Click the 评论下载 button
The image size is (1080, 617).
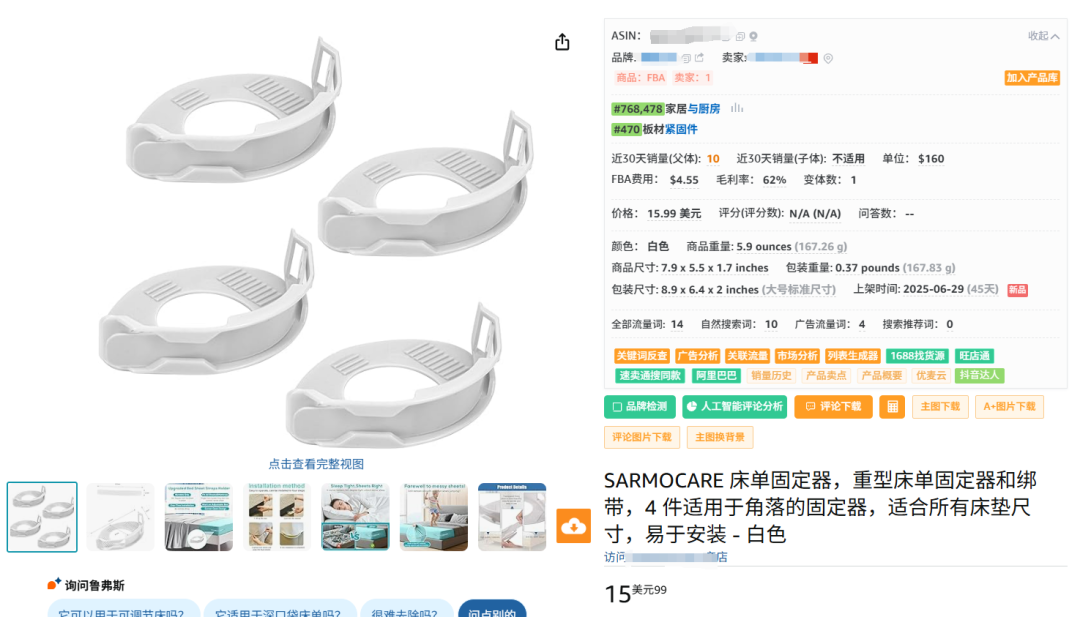pos(833,407)
